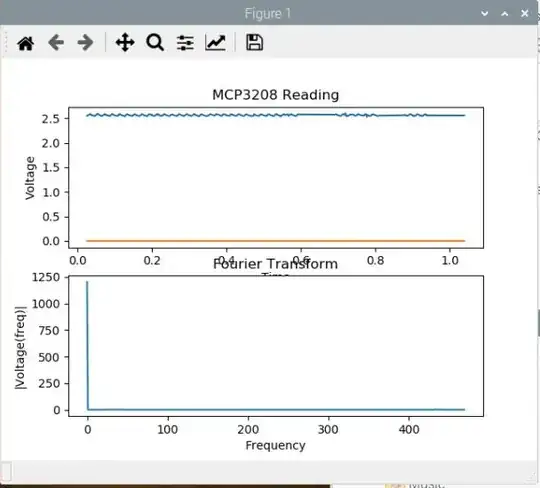Reset the plot with the Home icon
540x488 pixels.
[26, 43]
